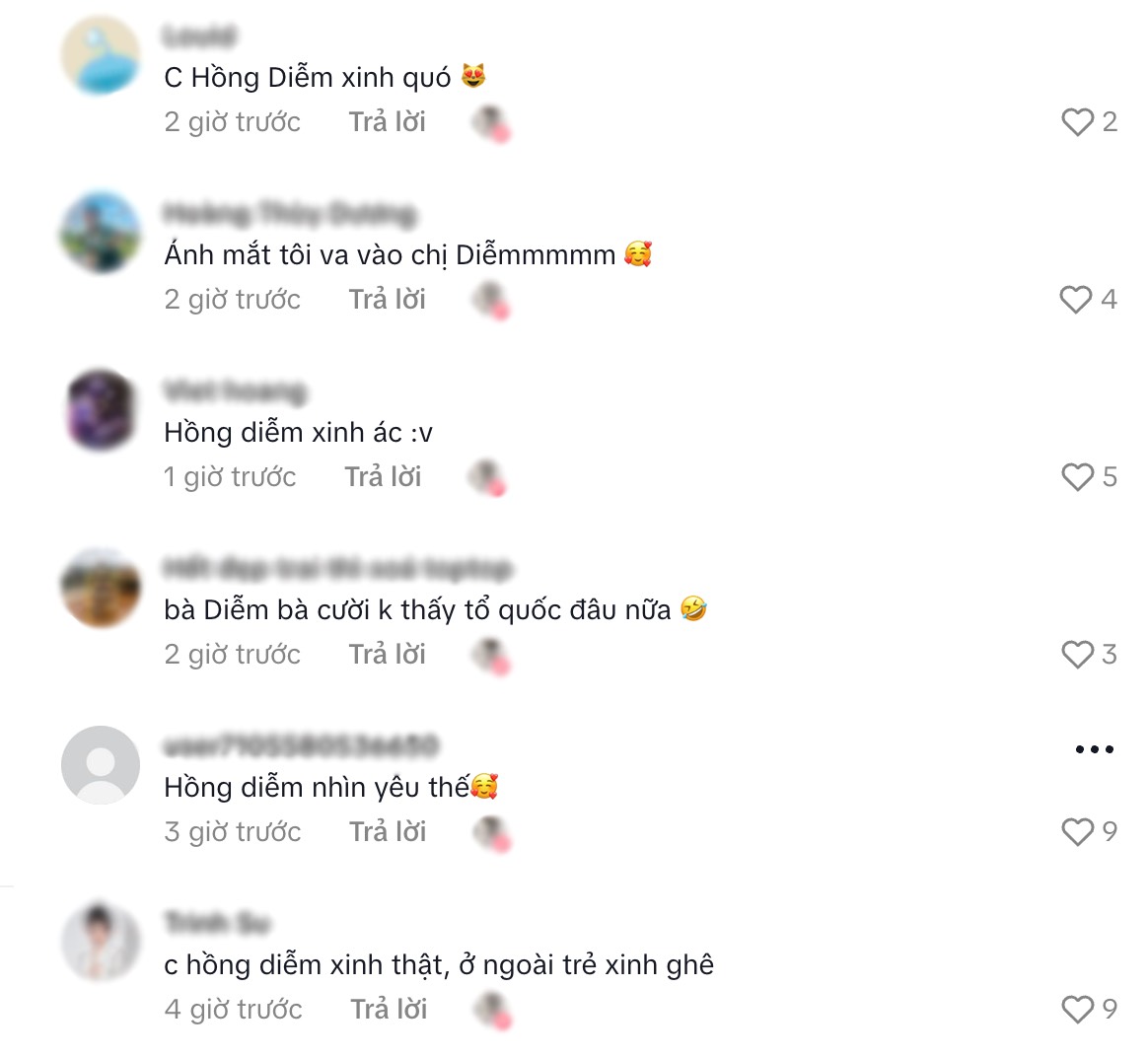The image size is (1148, 1057).
Task: Reply to 'Hồng diễm nhìn yêu thế' comment
Action: 388,831
